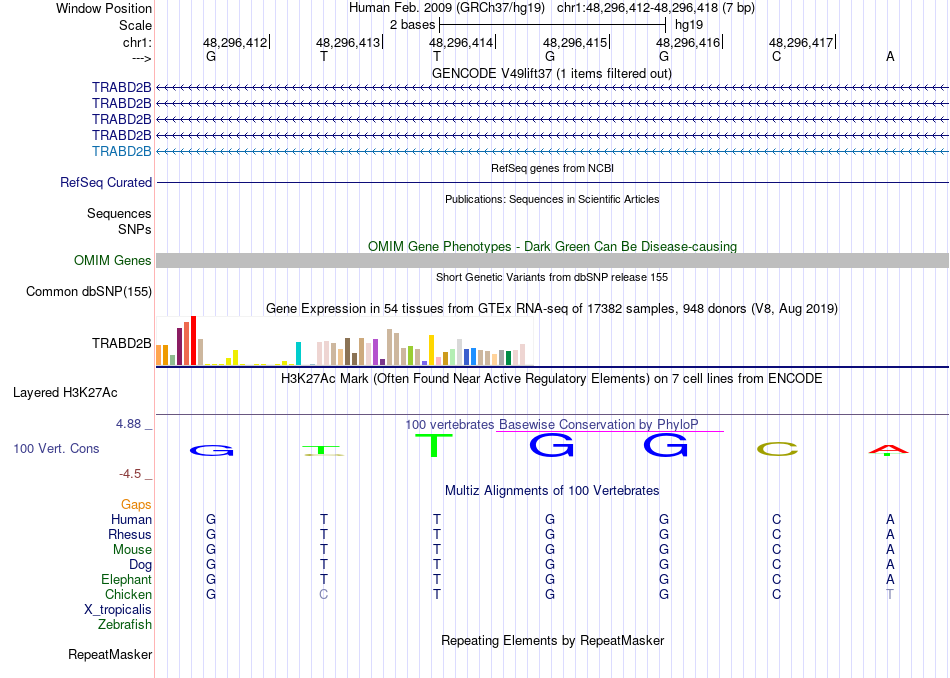Click 'Repeating Elements by RepeatMasker' title

coord(553,640)
